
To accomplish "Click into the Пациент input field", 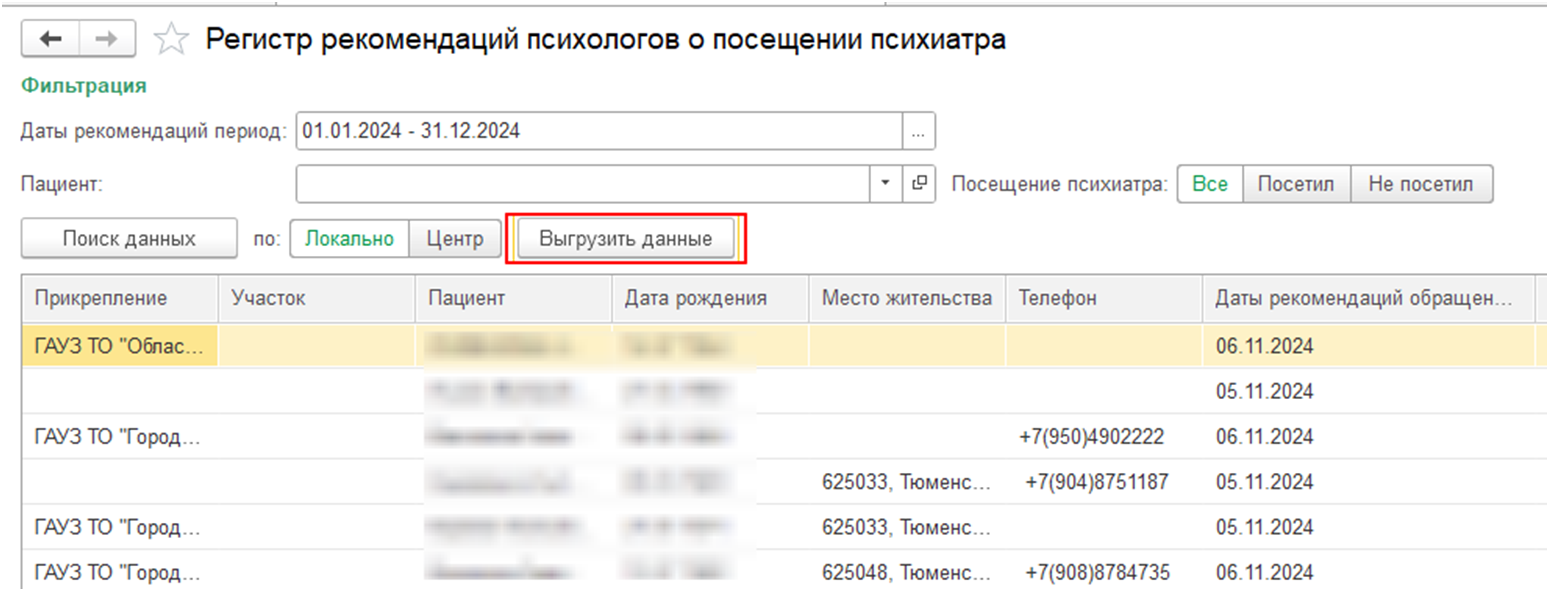I will coord(585,184).
